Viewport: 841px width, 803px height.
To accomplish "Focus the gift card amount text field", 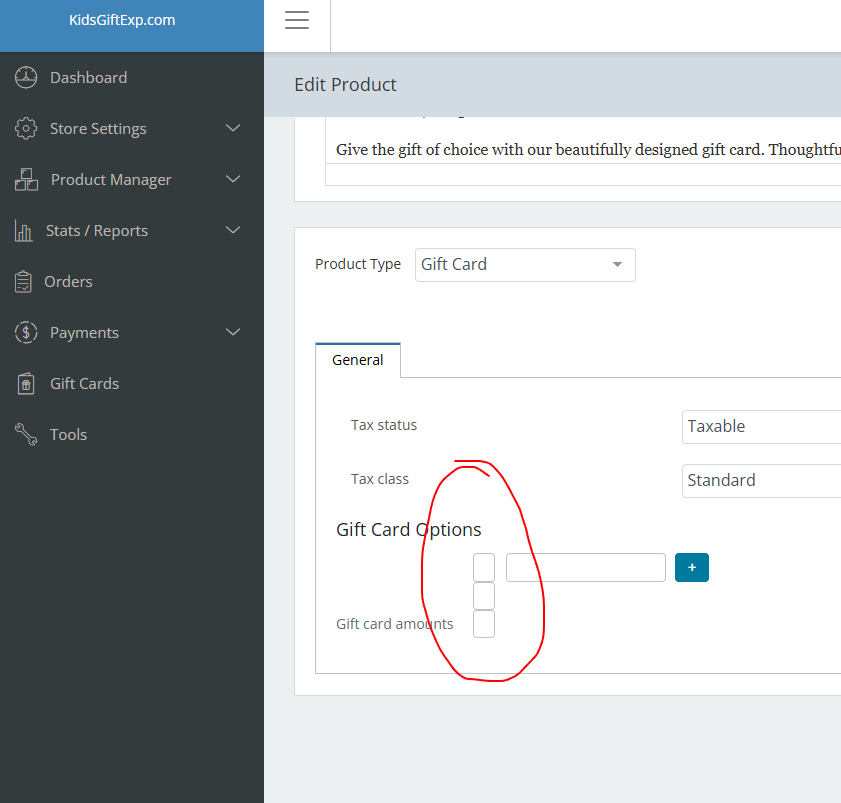I will [x=585, y=568].
